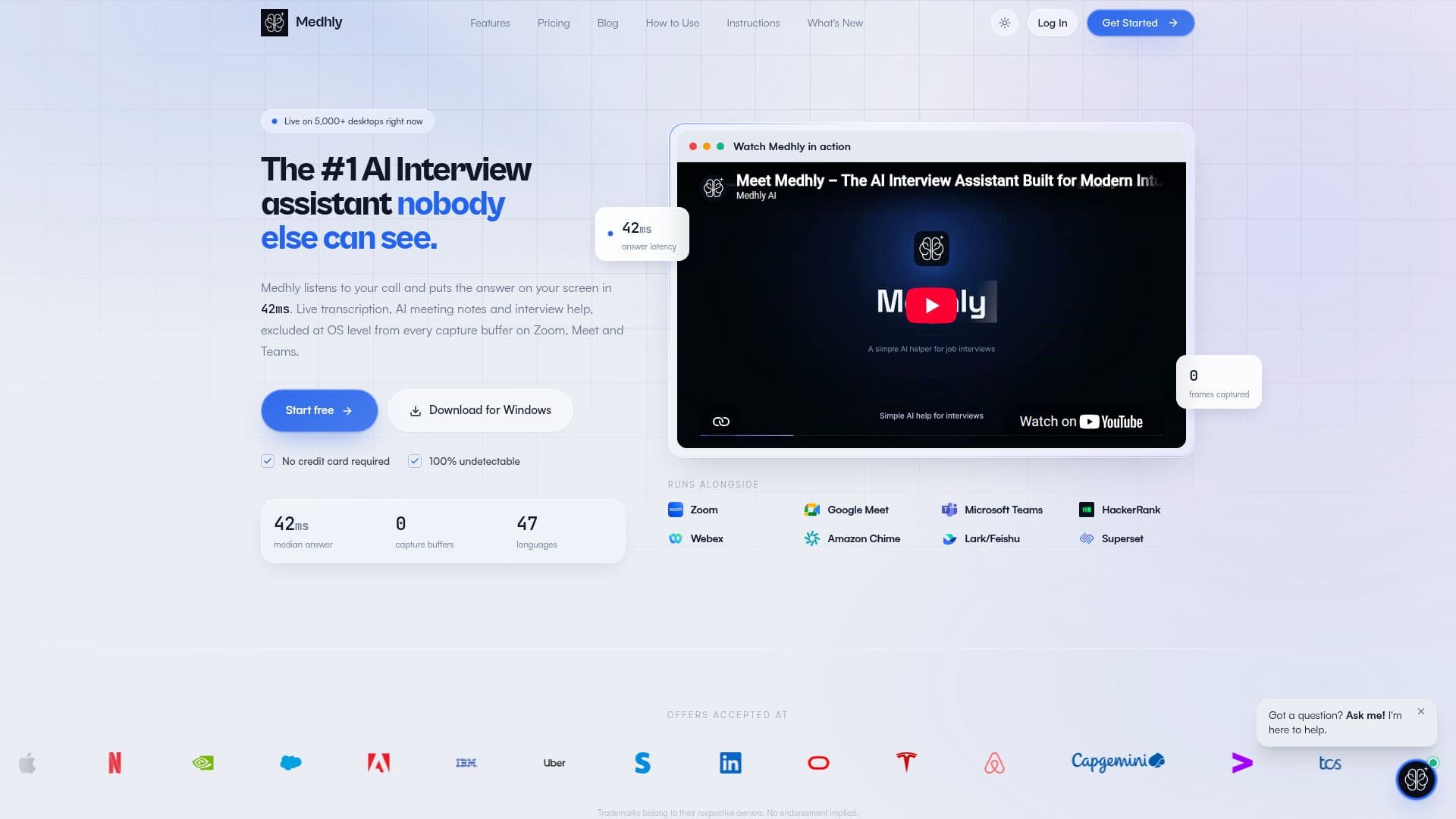
Task: Toggle the 100% undetectable checkbox
Action: point(415,461)
